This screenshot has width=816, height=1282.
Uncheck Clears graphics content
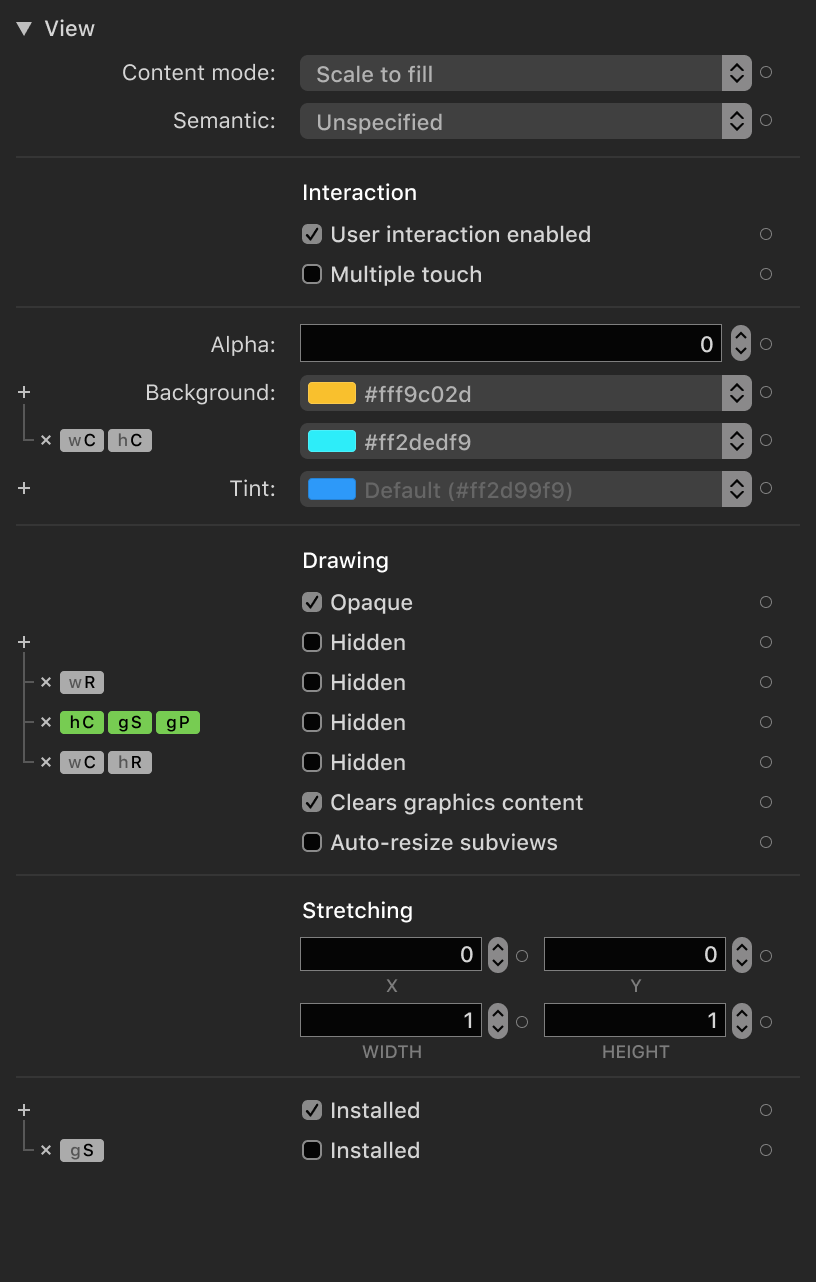point(311,802)
